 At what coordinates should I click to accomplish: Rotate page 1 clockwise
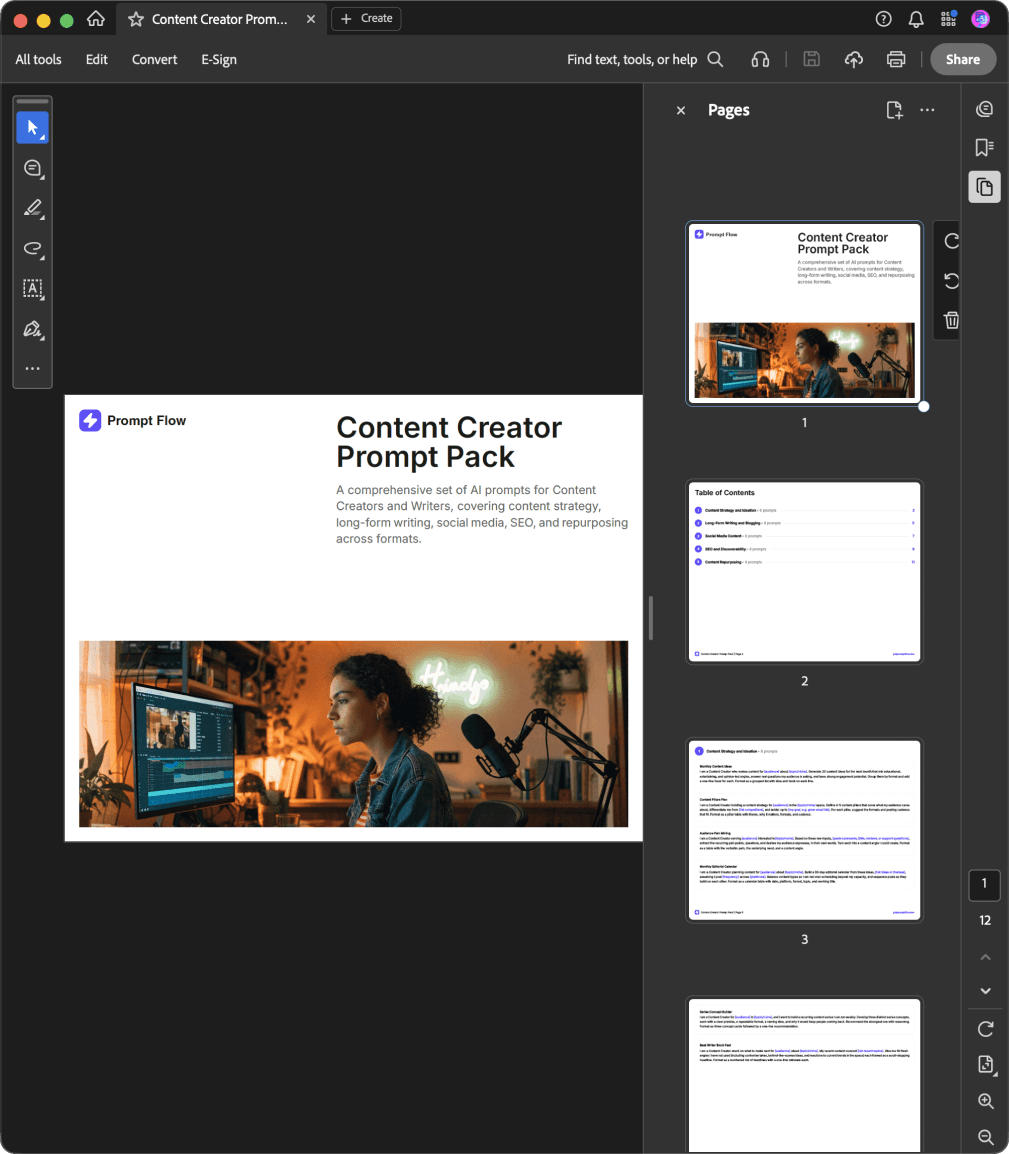[951, 241]
